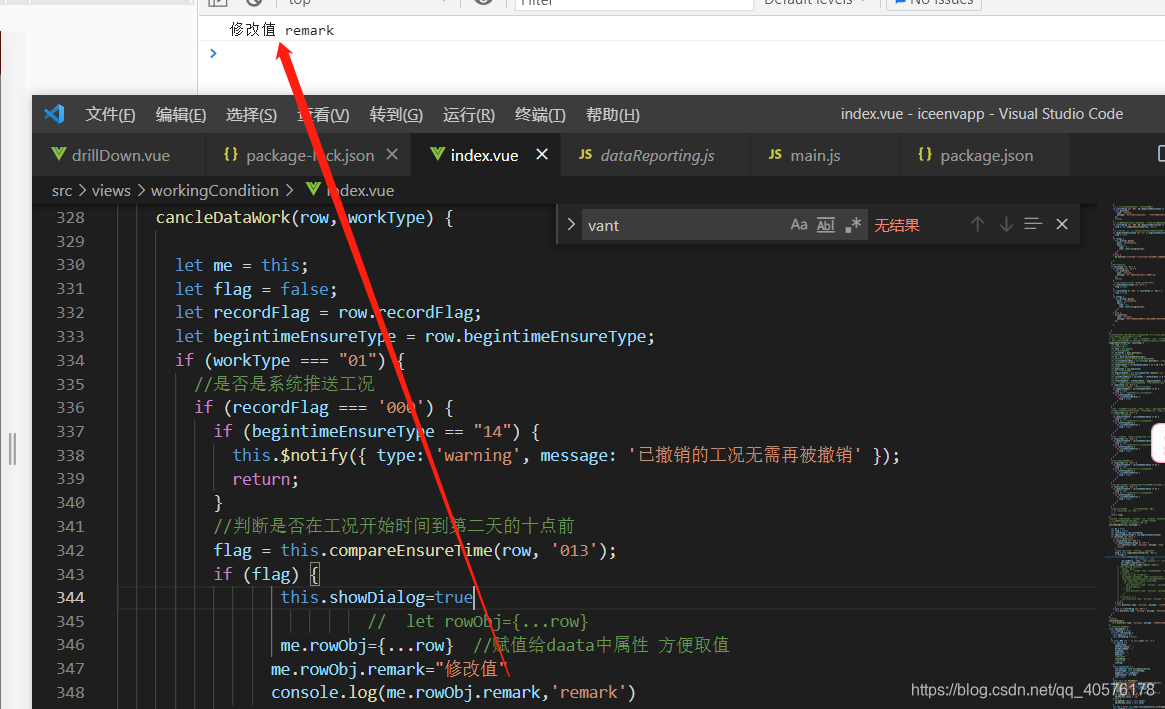Click line number 344 in gutter
The image size is (1165, 709).
(70, 598)
